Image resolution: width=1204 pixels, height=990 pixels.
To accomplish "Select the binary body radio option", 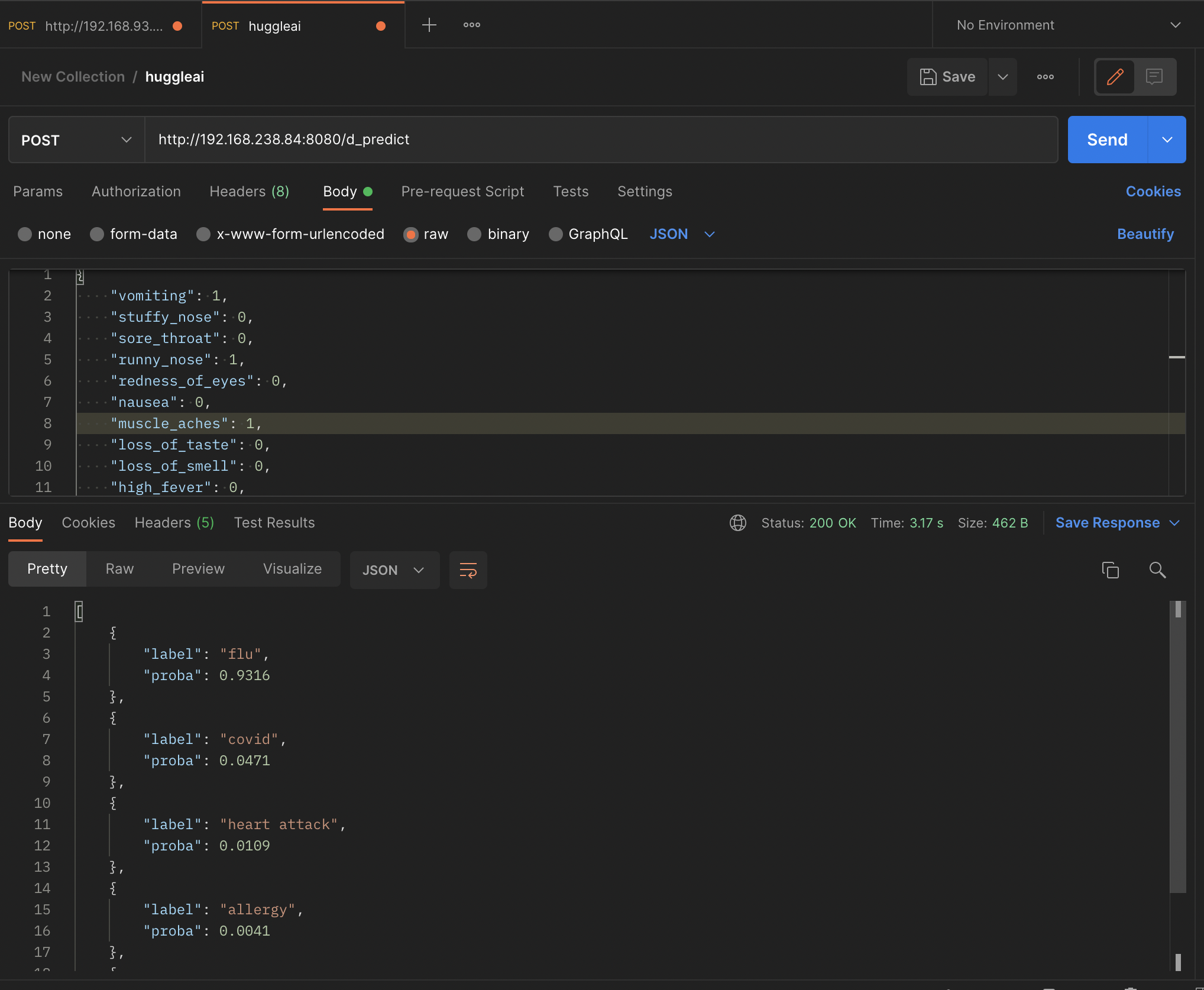I will [474, 234].
